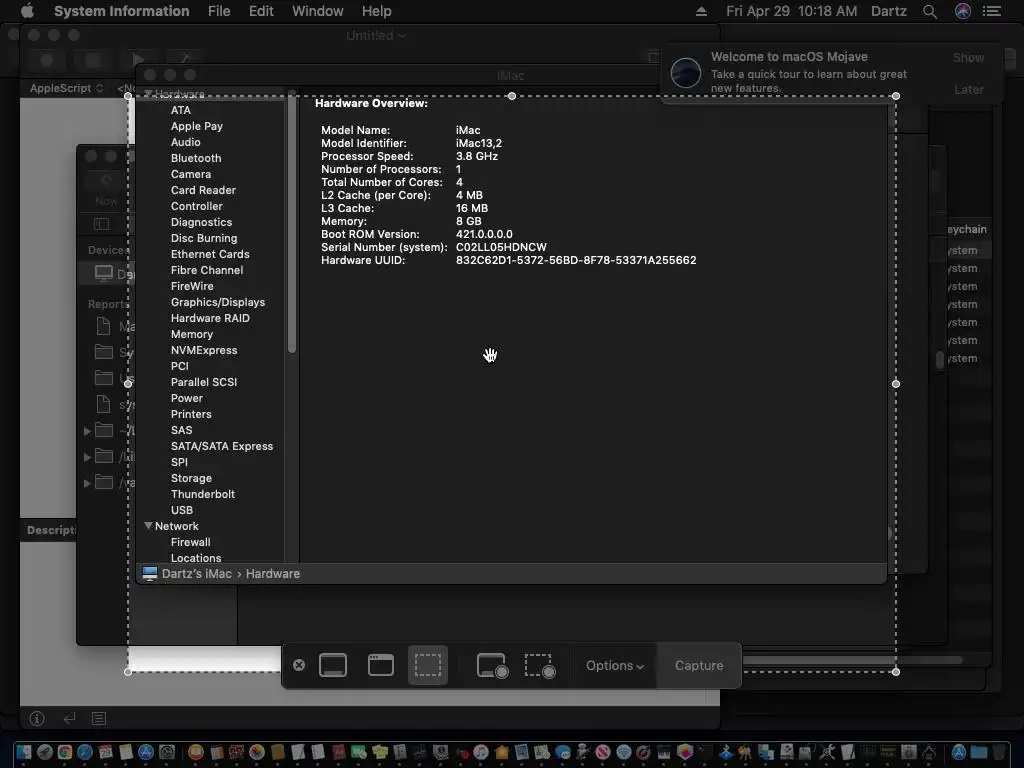
Task: Select Capture Selected Window icon
Action: pos(381,665)
